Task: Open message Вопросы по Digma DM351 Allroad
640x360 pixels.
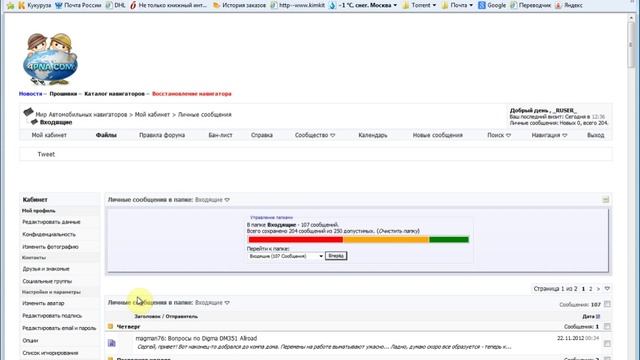Action: (212, 338)
